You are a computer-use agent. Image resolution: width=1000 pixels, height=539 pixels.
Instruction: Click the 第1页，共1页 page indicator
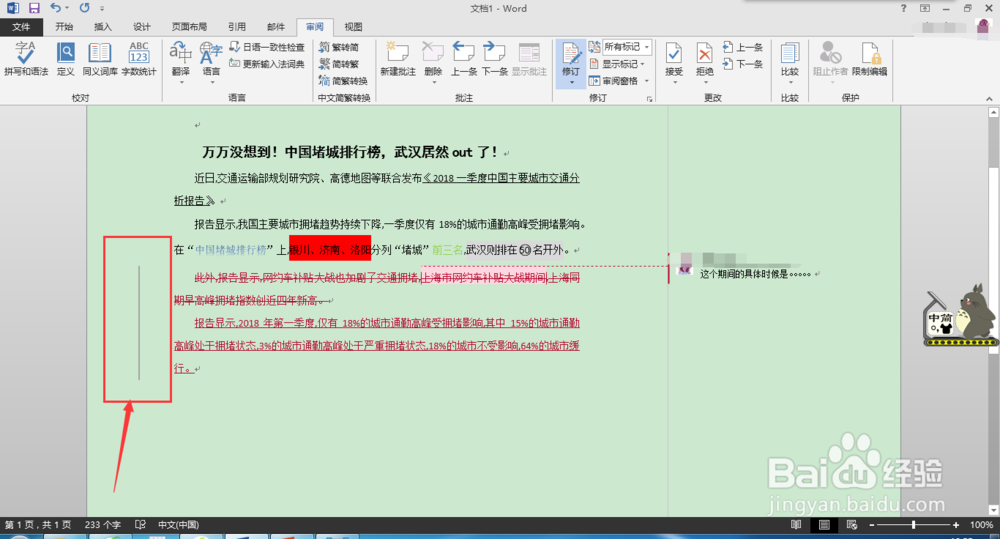click(x=38, y=525)
